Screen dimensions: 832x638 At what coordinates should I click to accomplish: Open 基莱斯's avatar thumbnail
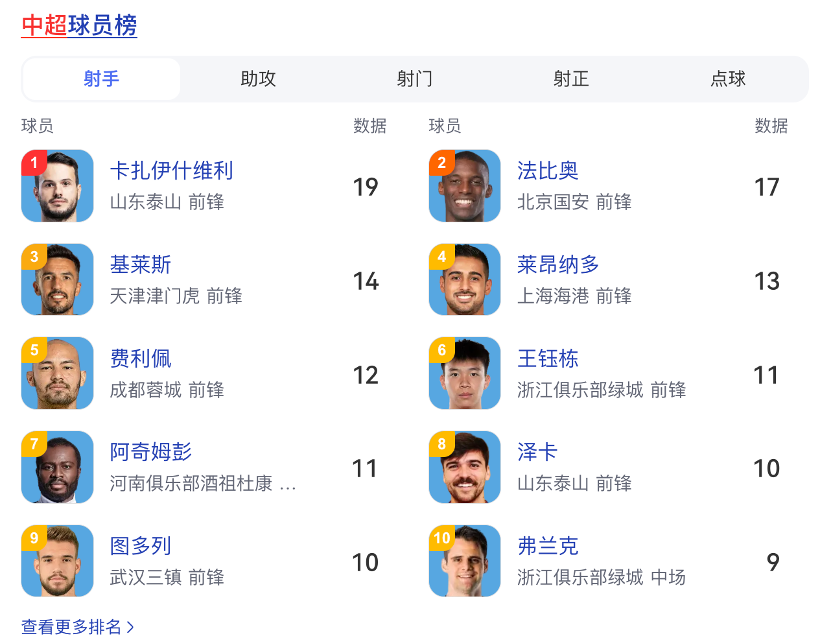pyautogui.click(x=57, y=280)
